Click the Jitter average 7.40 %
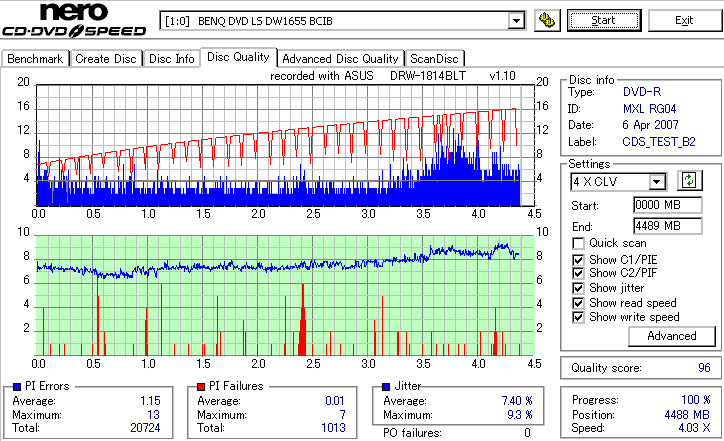Image resolution: width=724 pixels, height=441 pixels. point(517,401)
